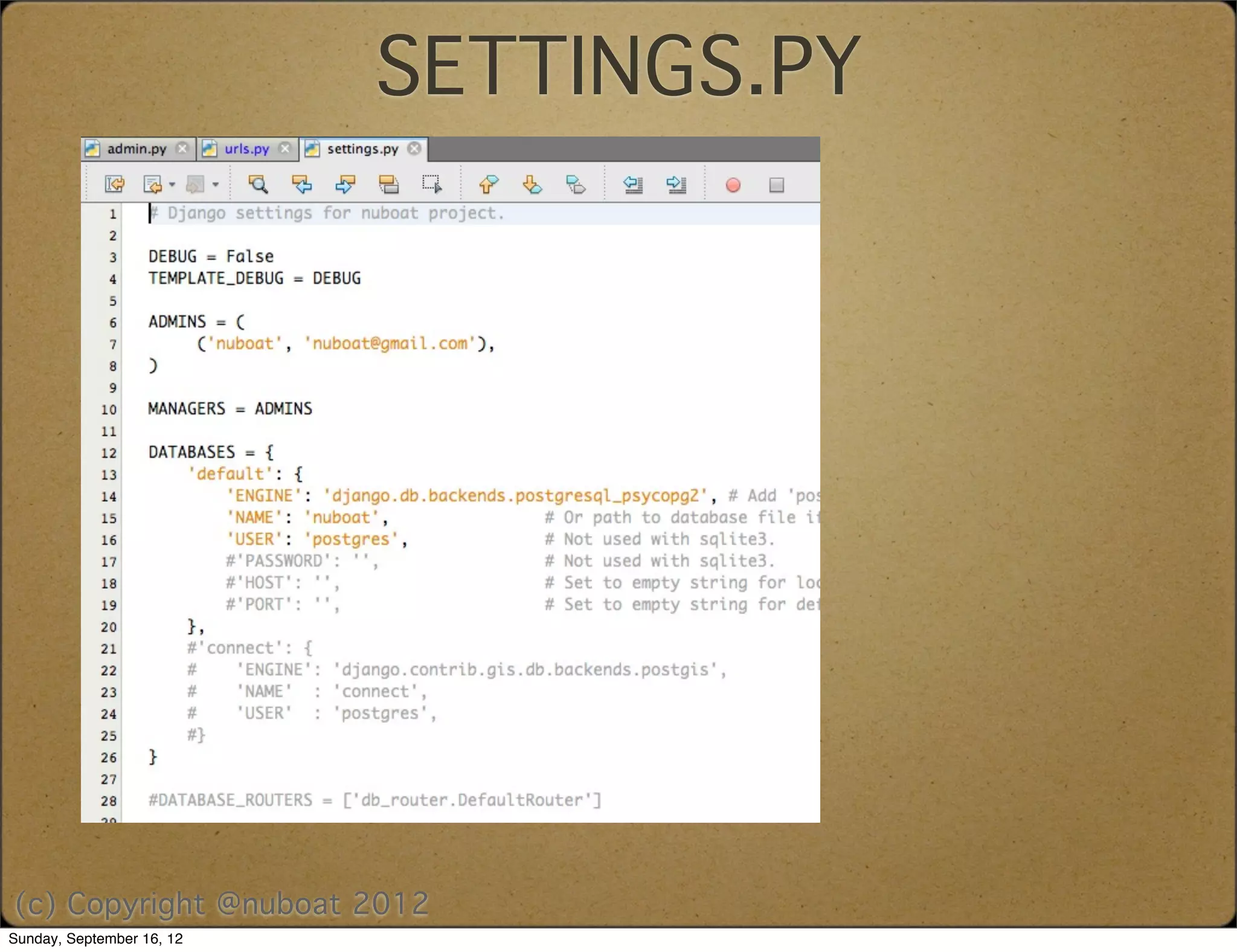This screenshot has width=1237, height=952.
Task: Click the 'NAME': 'nuboat' entry
Action: (307, 517)
